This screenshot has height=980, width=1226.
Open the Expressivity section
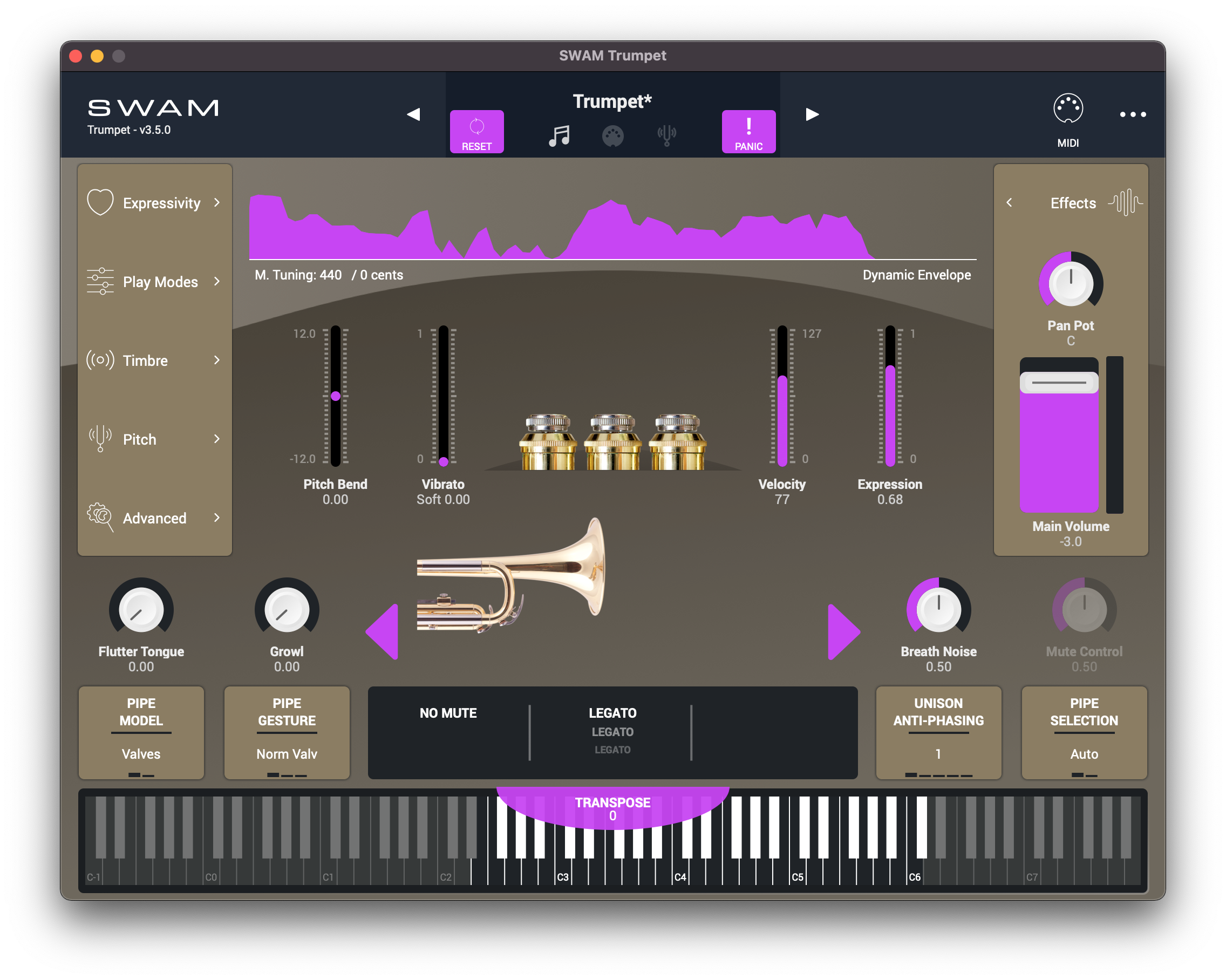[155, 203]
